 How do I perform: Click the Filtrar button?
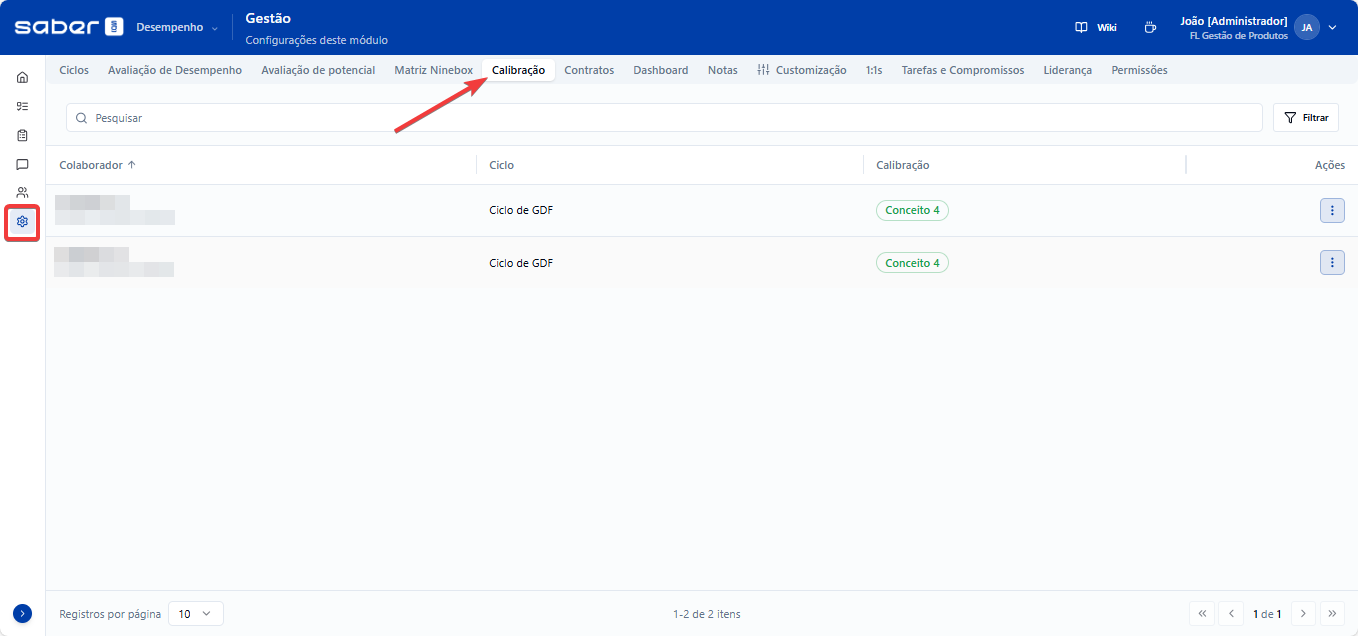[1305, 118]
